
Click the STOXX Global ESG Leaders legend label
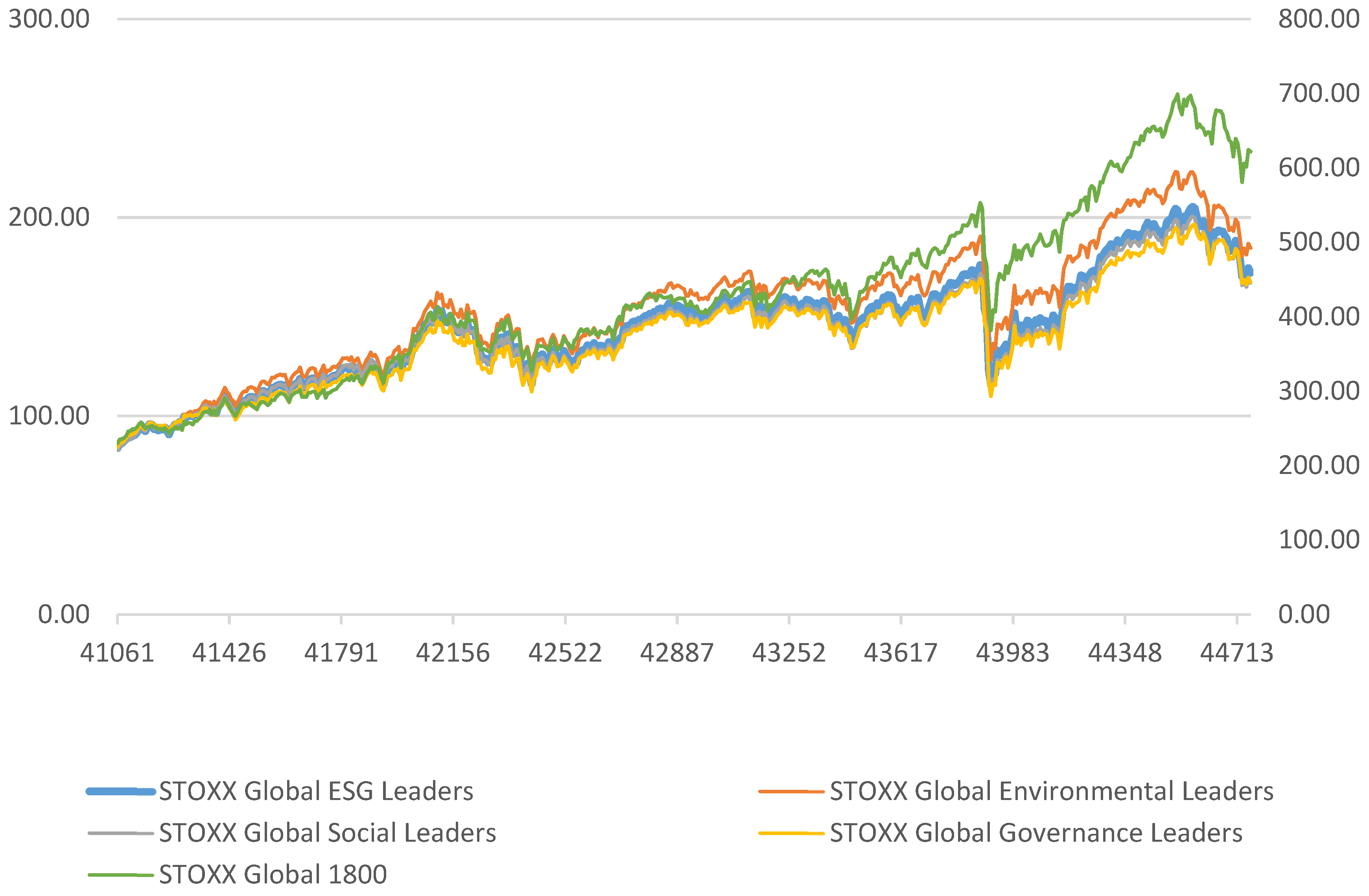(x=316, y=791)
